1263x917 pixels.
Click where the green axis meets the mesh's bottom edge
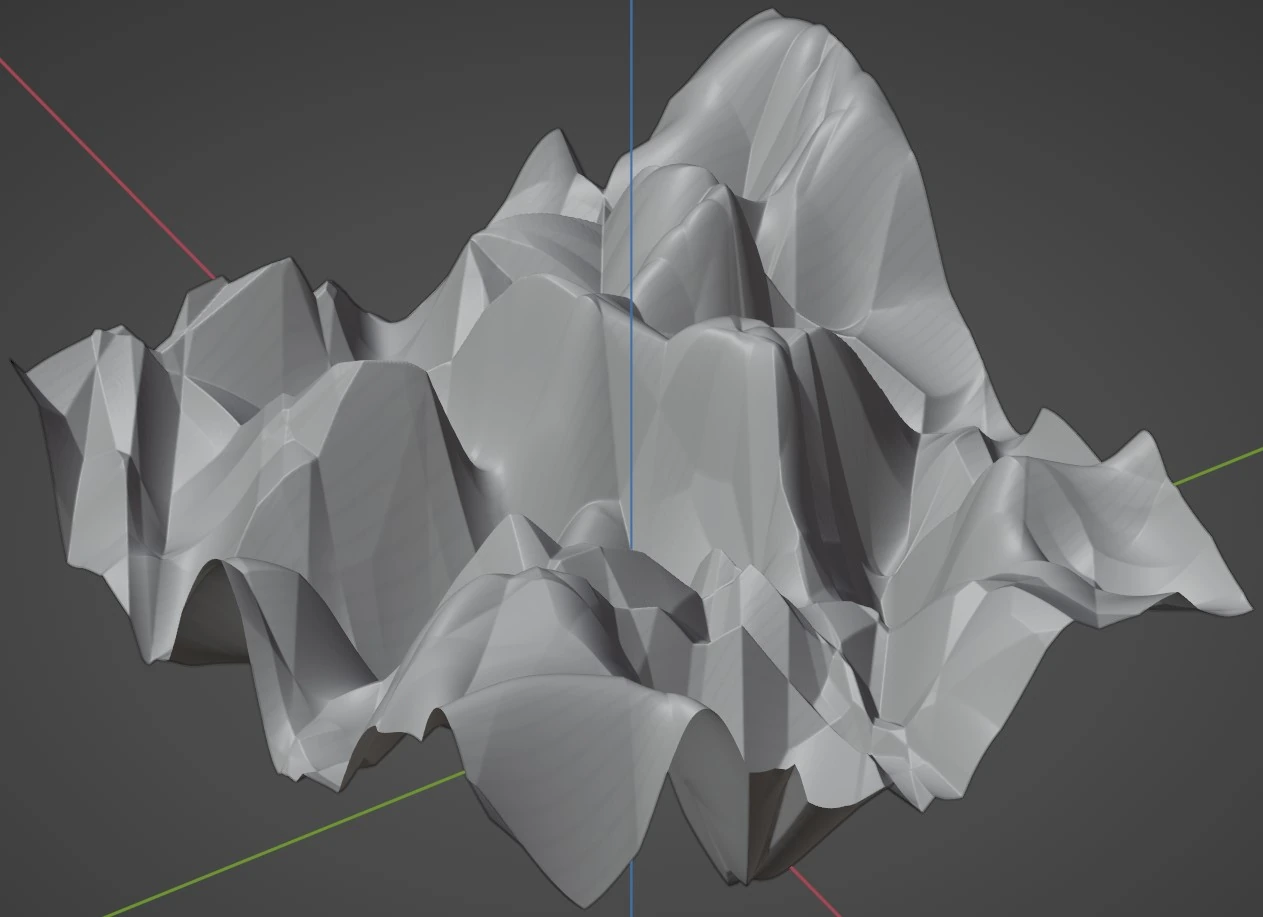coord(462,773)
